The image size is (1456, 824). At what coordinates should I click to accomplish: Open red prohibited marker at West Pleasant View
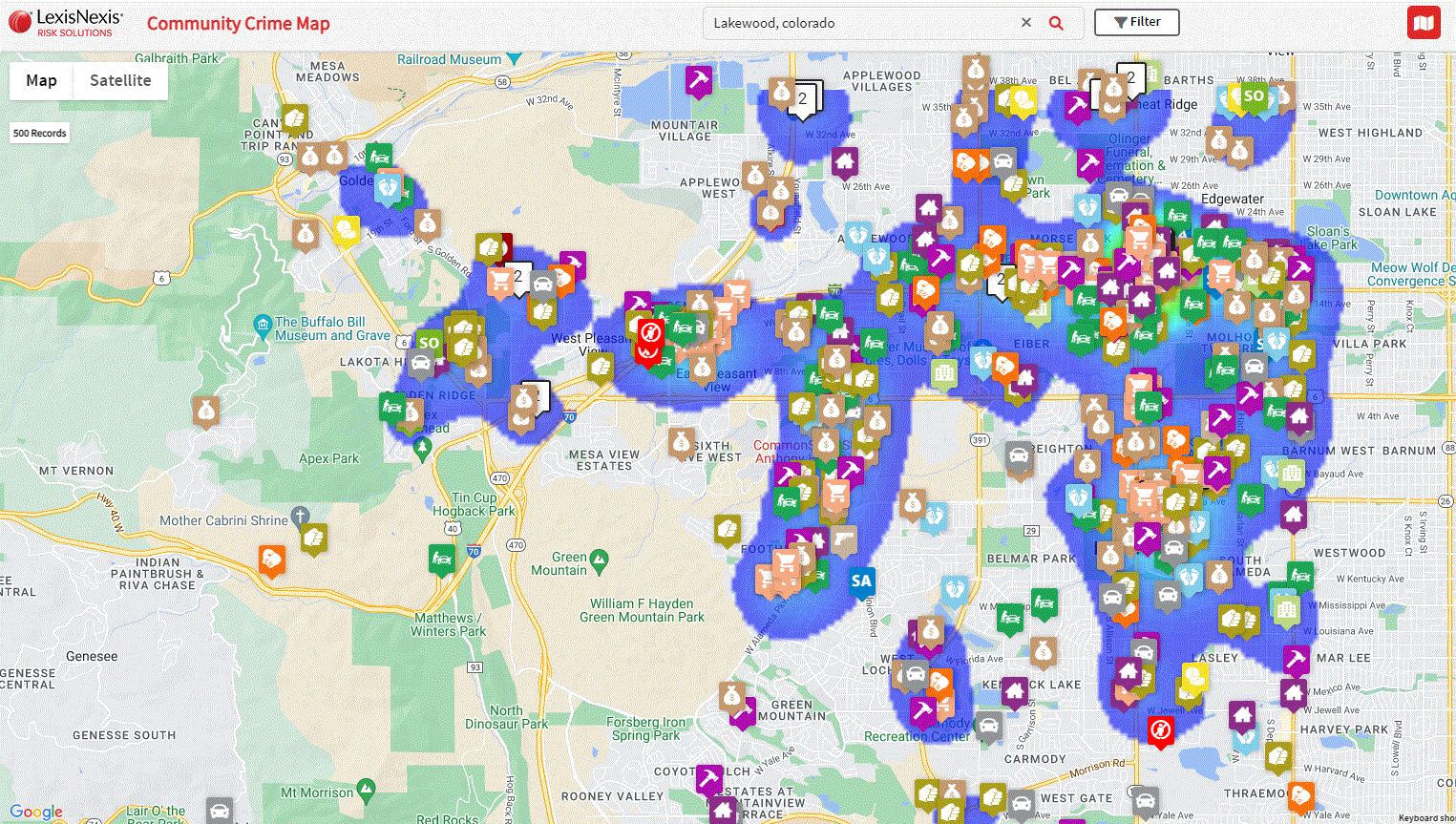(x=649, y=335)
